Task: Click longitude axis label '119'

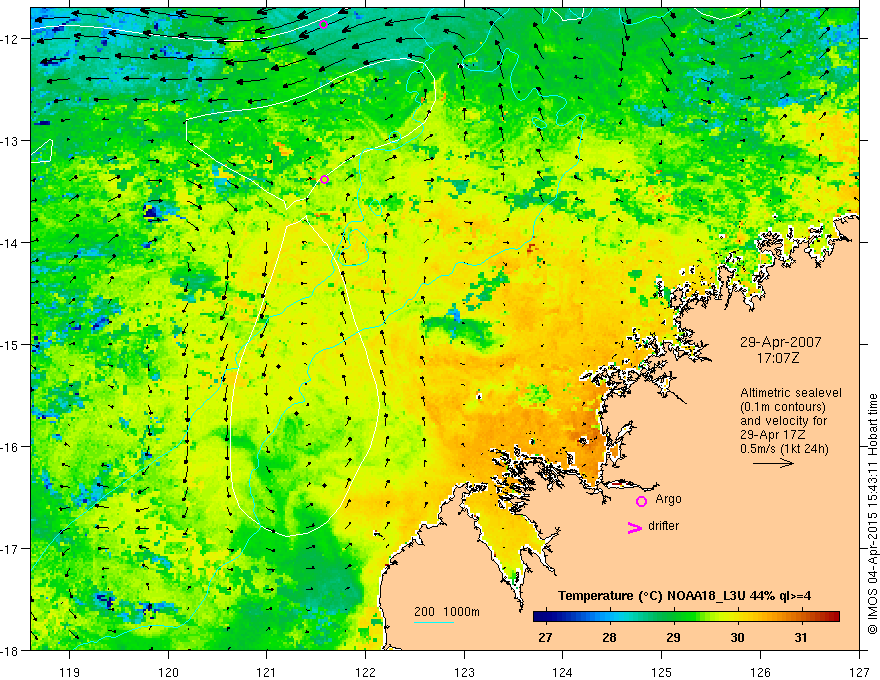Action: [x=70, y=672]
